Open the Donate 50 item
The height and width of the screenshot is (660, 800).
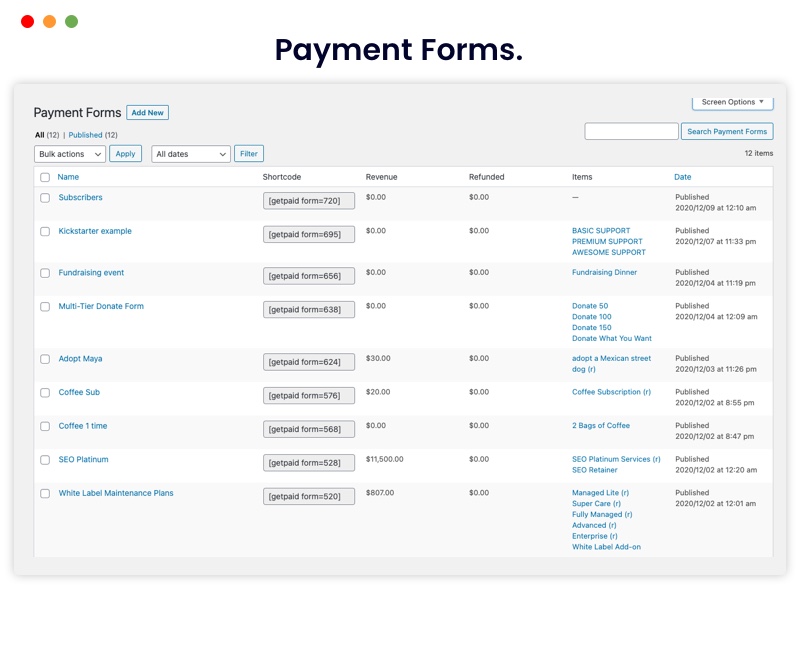pyautogui.click(x=590, y=306)
